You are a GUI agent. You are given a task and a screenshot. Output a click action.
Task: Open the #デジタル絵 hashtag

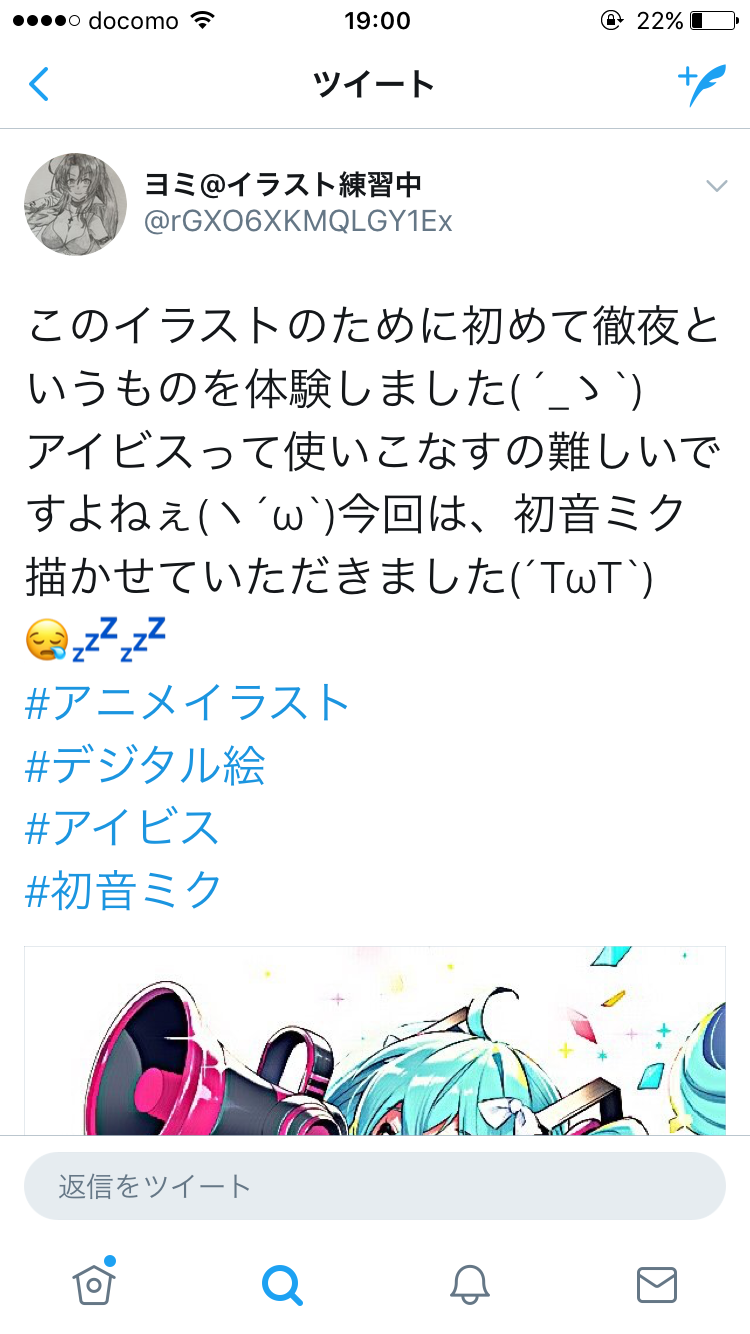pyautogui.click(x=145, y=765)
